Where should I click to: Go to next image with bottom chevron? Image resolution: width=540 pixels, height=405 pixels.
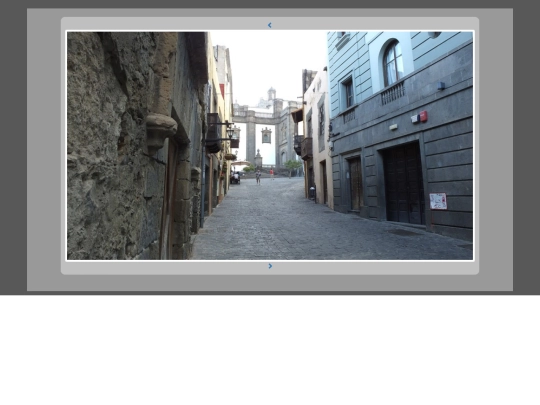click(x=270, y=266)
